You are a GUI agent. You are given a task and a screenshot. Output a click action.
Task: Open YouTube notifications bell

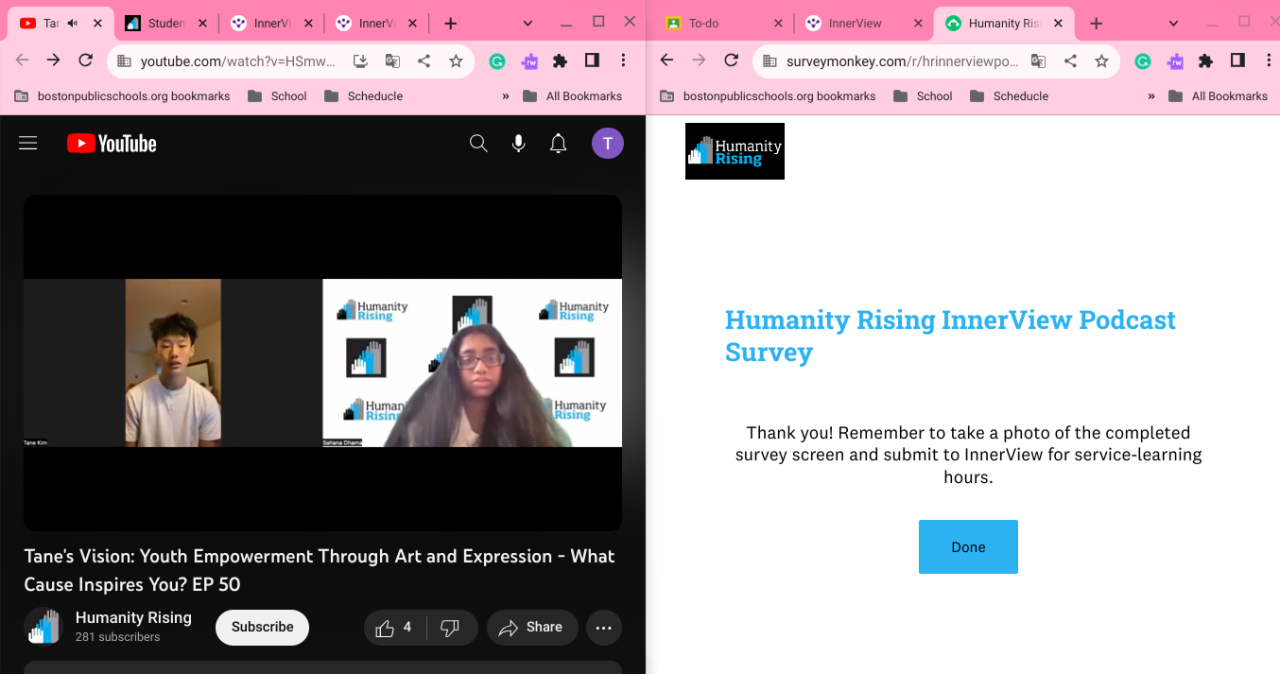(558, 143)
